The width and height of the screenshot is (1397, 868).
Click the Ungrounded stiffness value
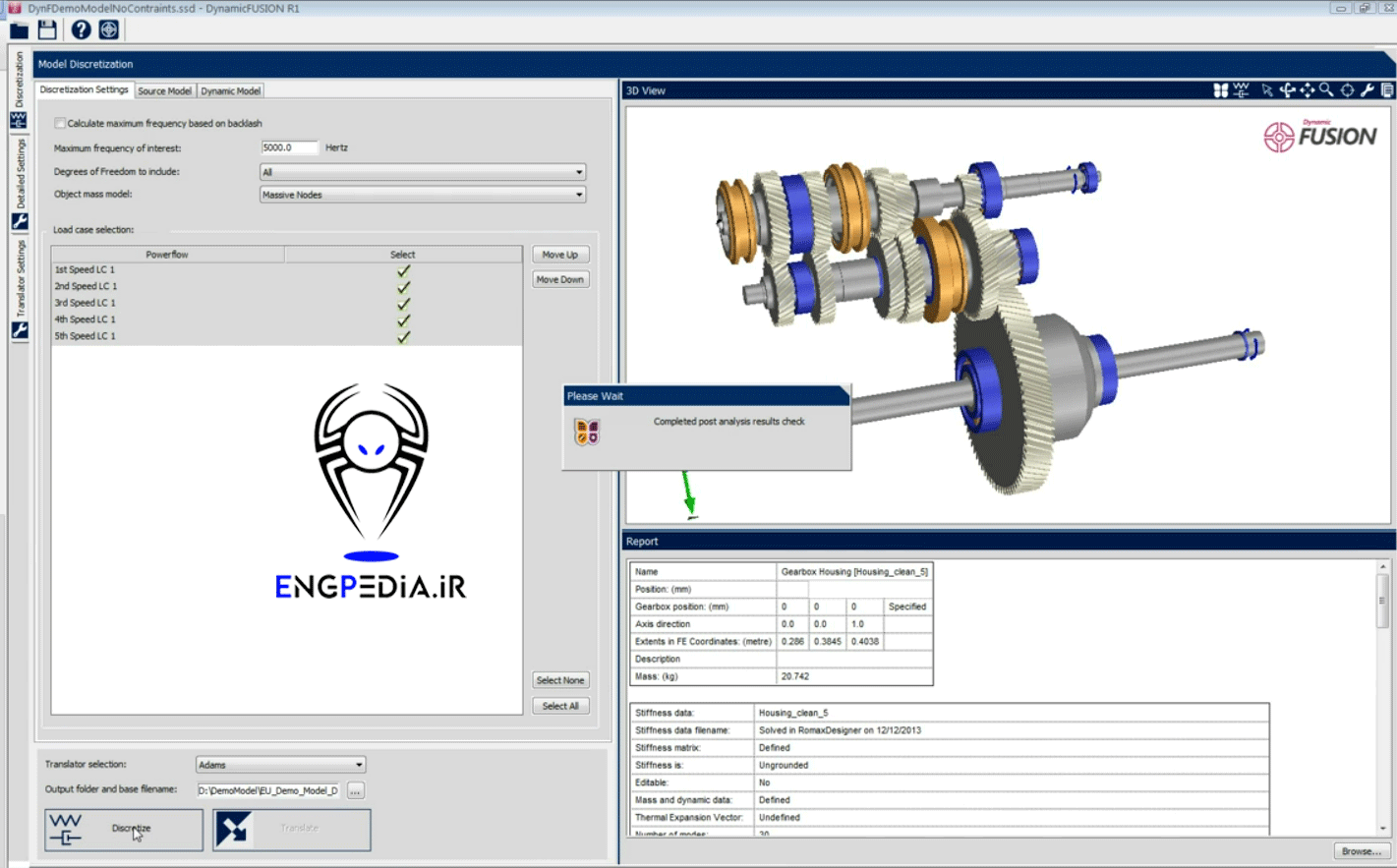pyautogui.click(x=784, y=765)
